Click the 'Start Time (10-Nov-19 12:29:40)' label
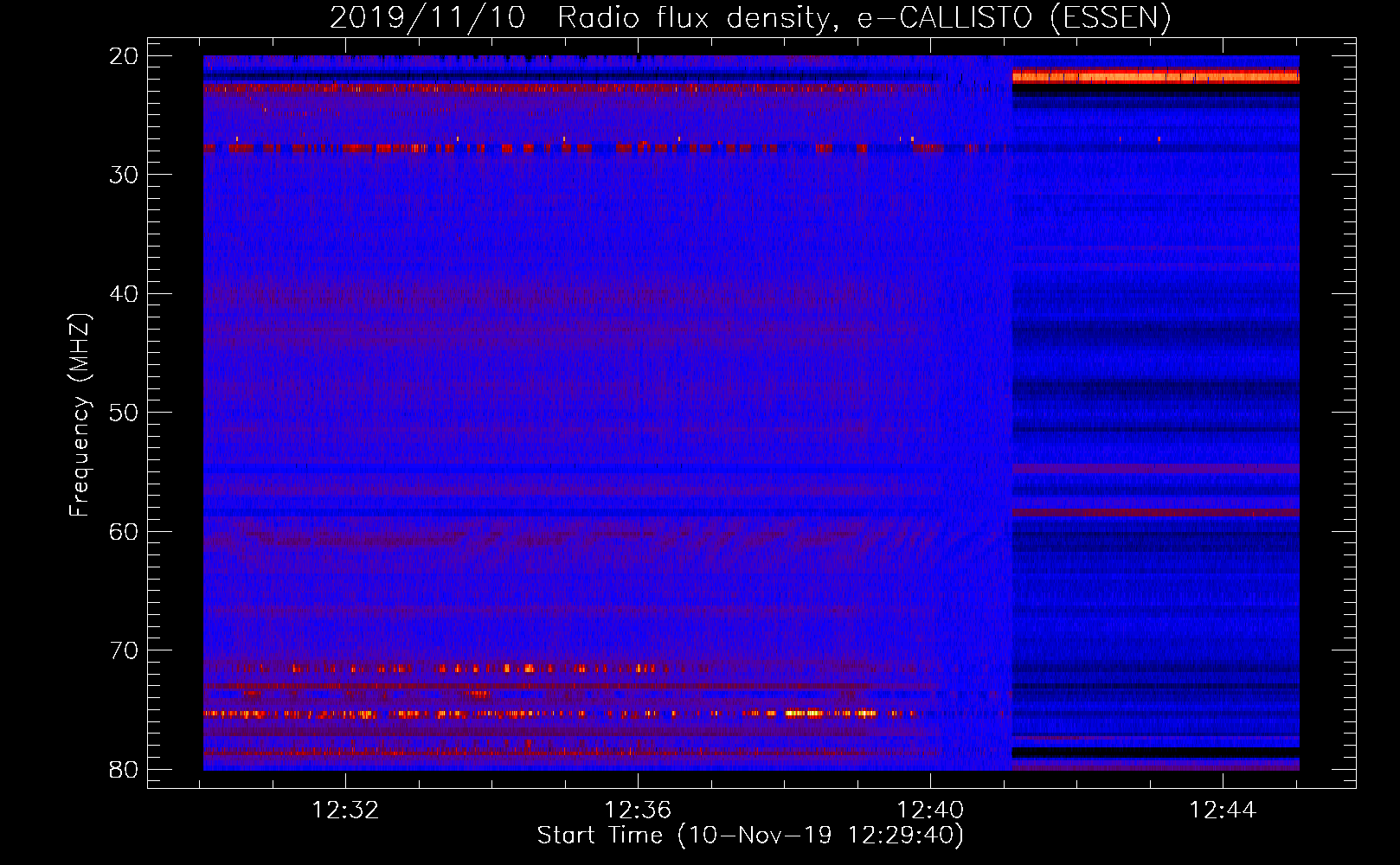 click(750, 836)
